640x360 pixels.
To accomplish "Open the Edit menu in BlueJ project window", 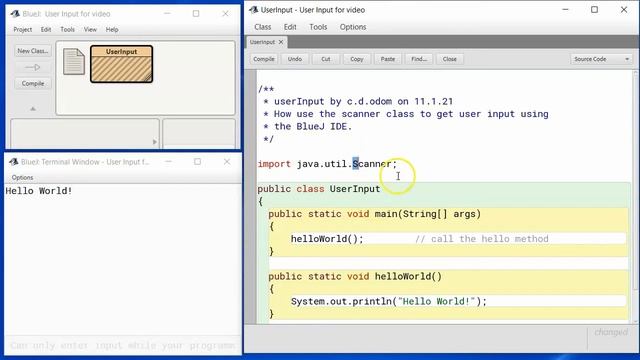I will click(46, 29).
